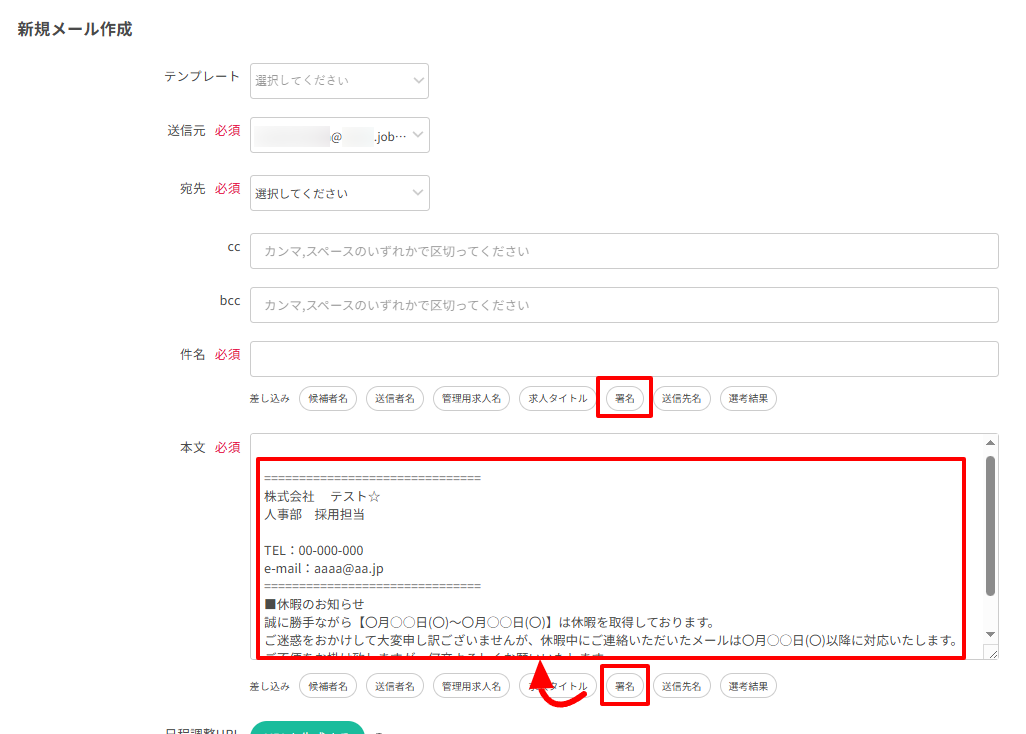Open the 宛先 recipient dropdown

click(339, 193)
